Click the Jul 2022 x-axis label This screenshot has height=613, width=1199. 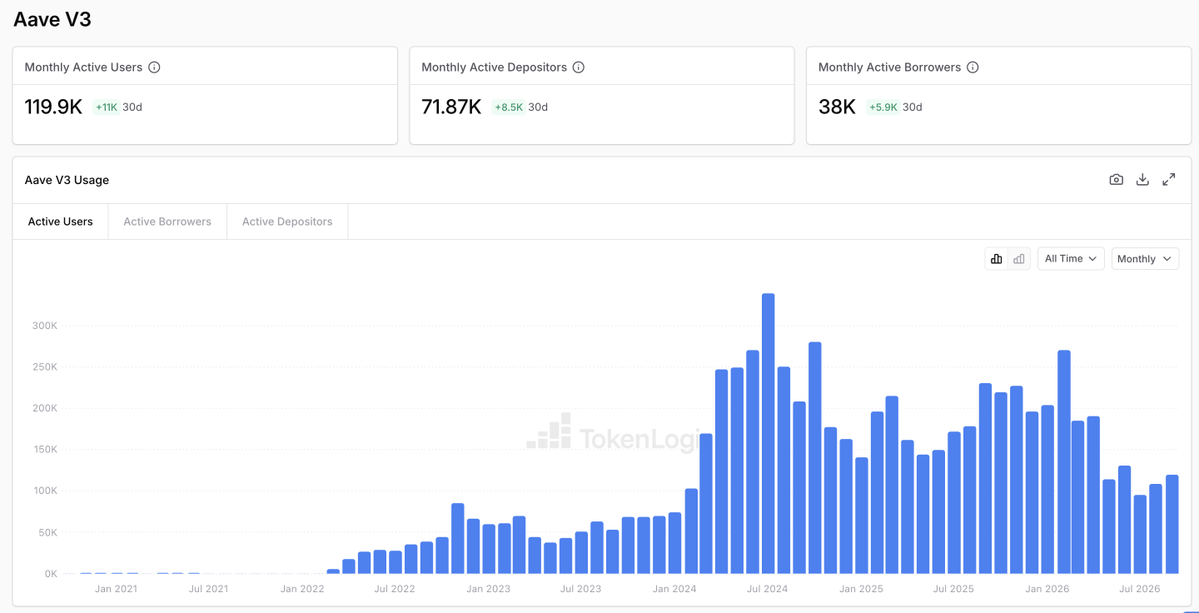(395, 589)
